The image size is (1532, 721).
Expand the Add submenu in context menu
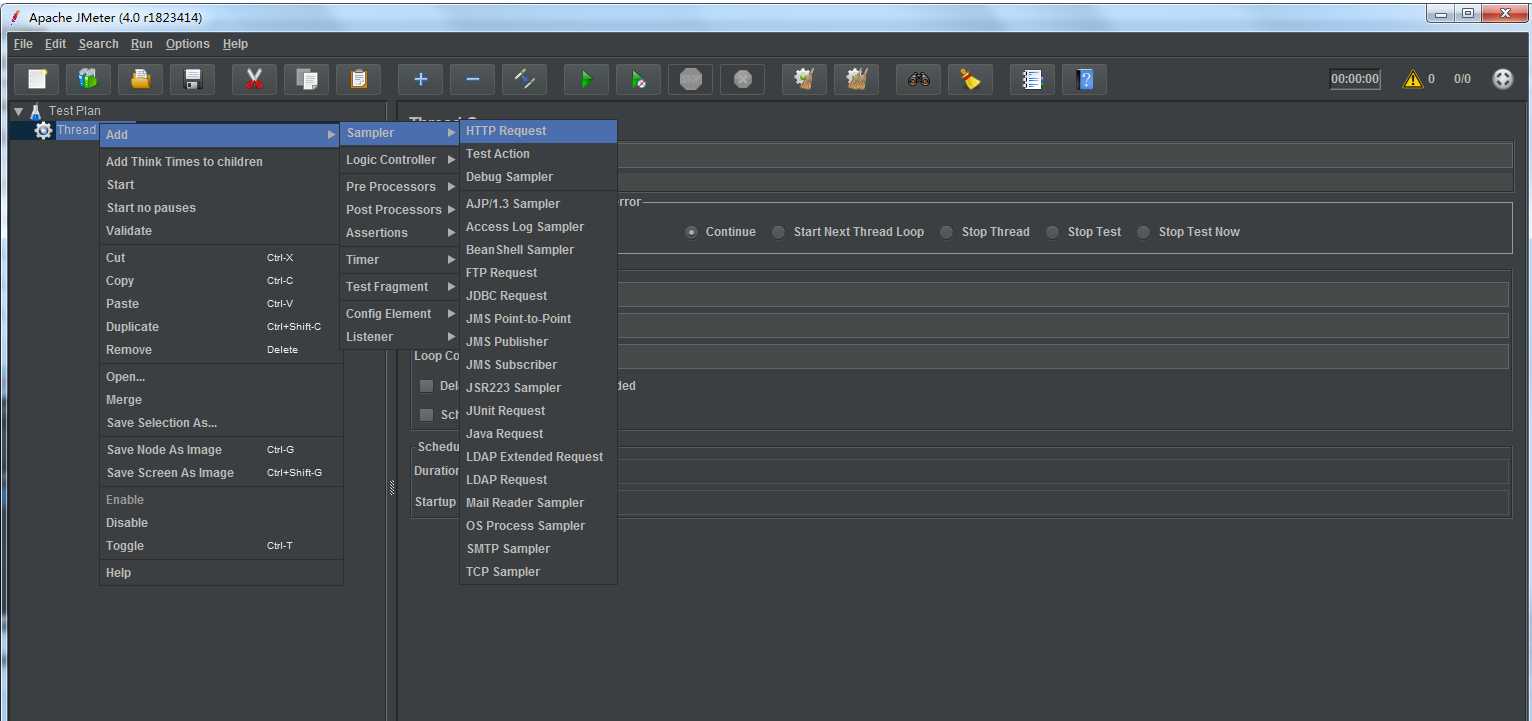220,134
